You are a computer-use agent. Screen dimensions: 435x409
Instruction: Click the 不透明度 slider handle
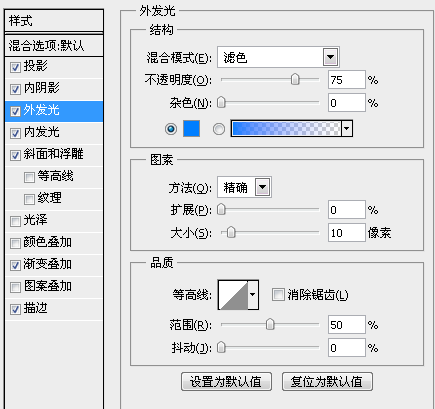click(x=295, y=80)
